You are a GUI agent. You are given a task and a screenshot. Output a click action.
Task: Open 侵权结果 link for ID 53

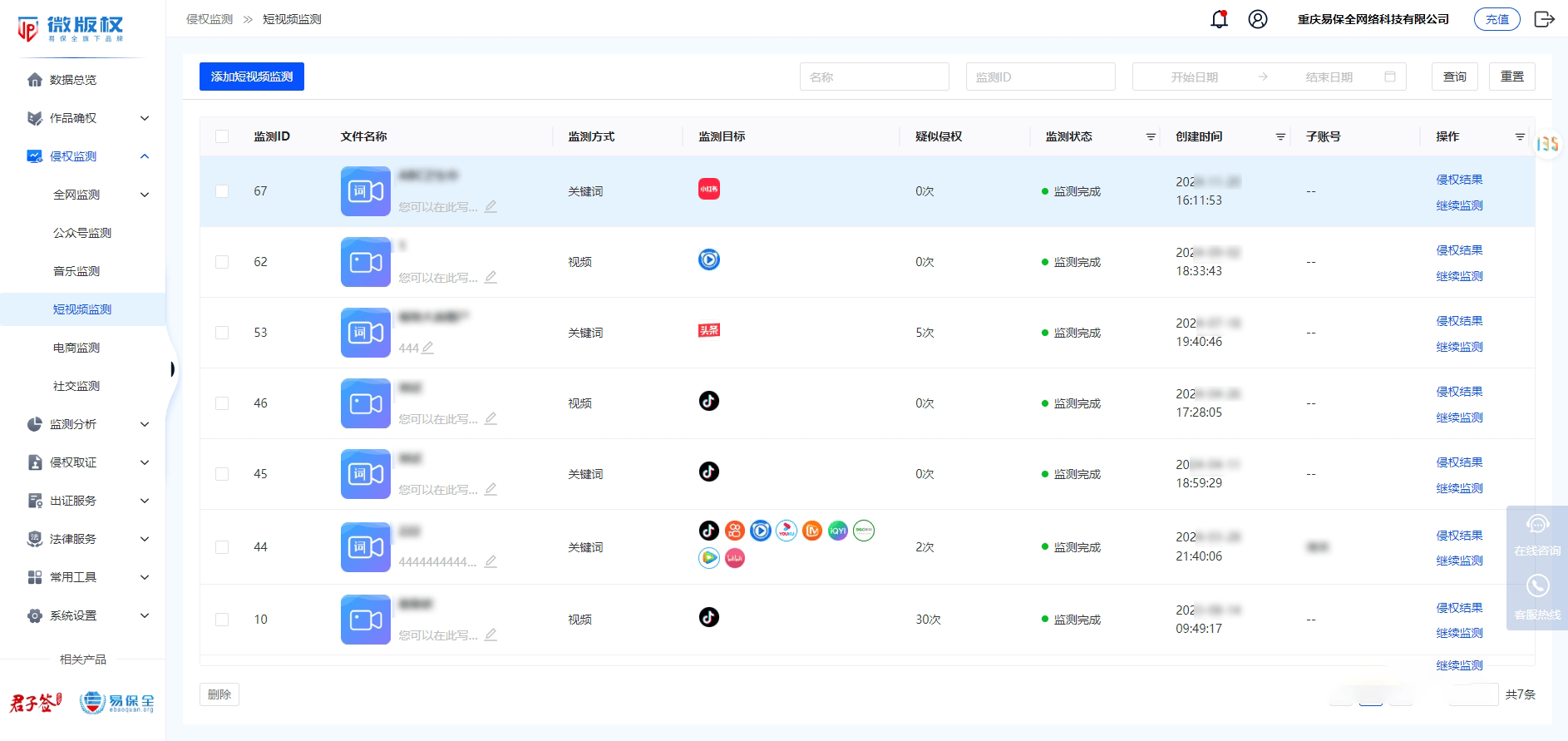(x=1459, y=321)
